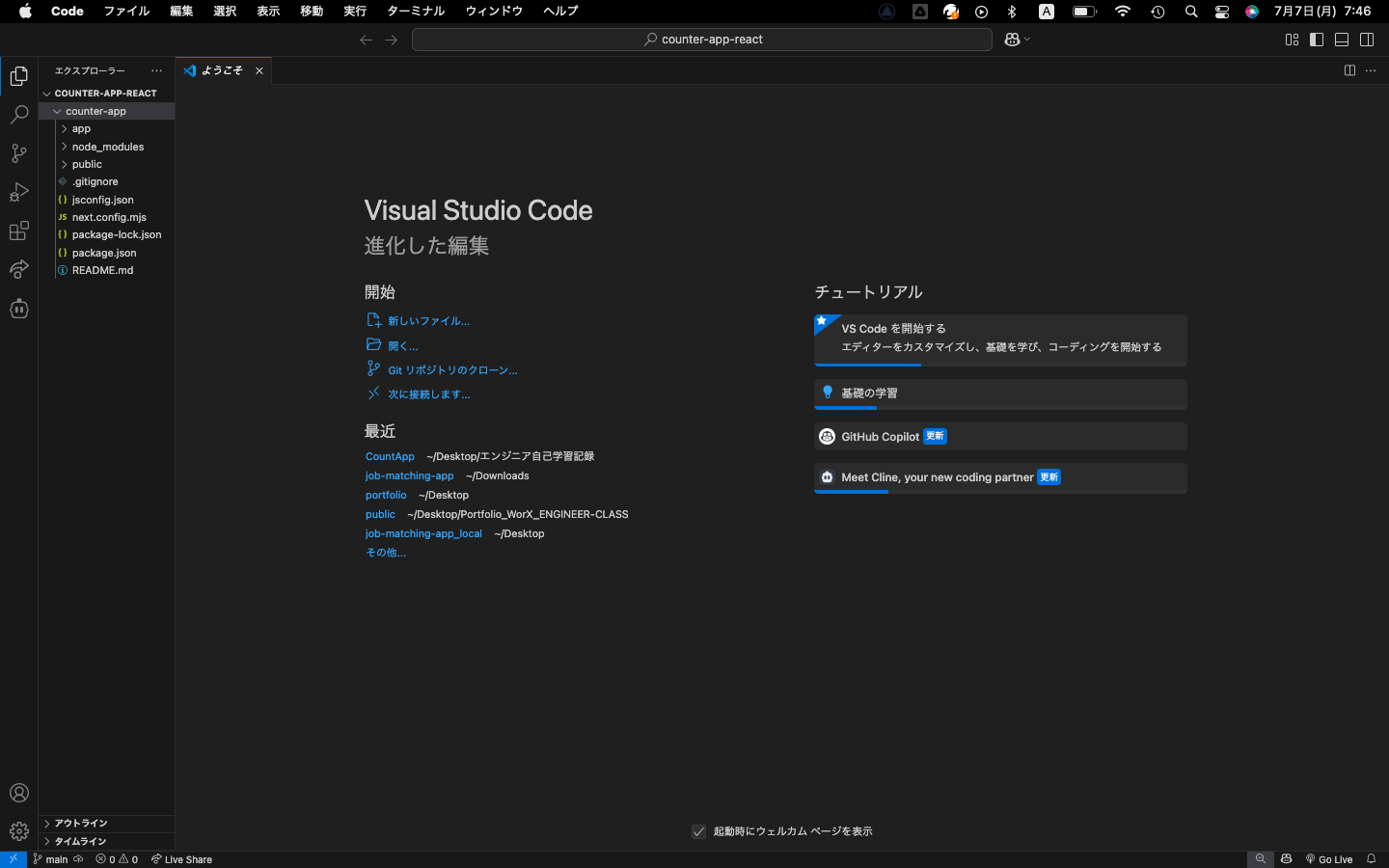Open the Cline robot icon in activity bar
1389x868 pixels.
tap(19, 309)
